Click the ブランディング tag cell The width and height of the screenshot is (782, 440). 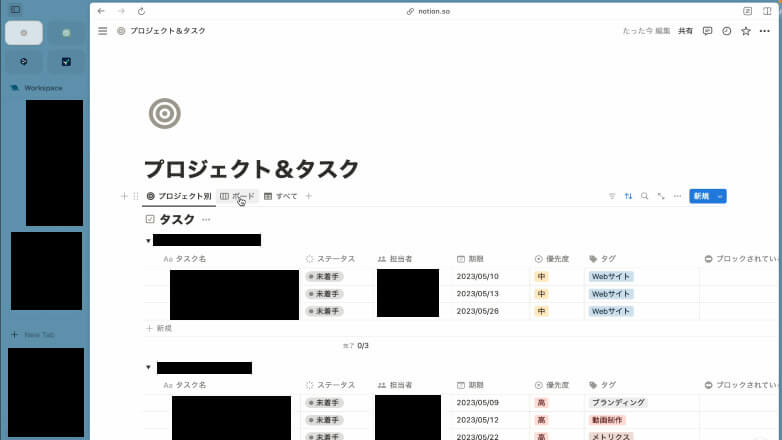(618, 403)
